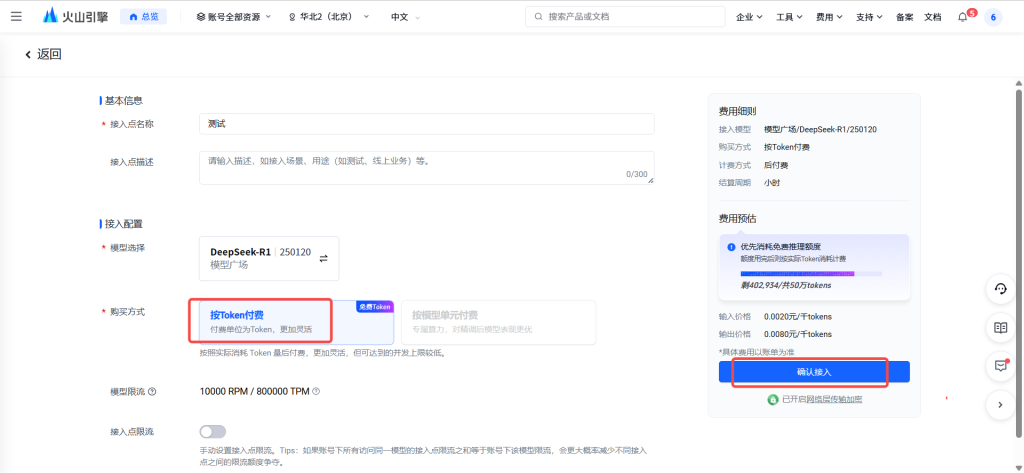Click the 接入点名称 input containing 测试
Image resolution: width=1024 pixels, height=473 pixels.
426,123
